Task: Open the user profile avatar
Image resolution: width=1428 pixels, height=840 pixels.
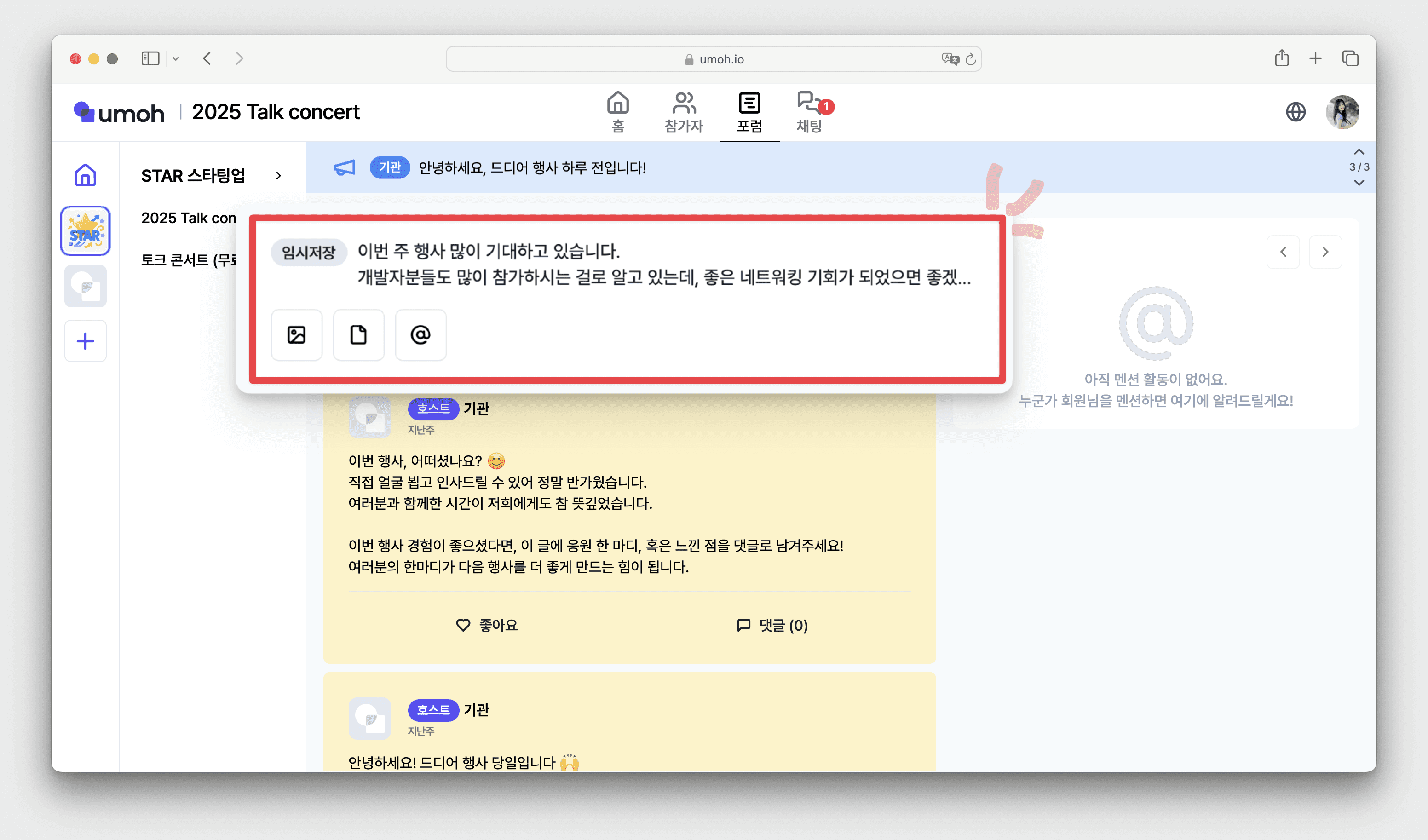Action: 1342,112
